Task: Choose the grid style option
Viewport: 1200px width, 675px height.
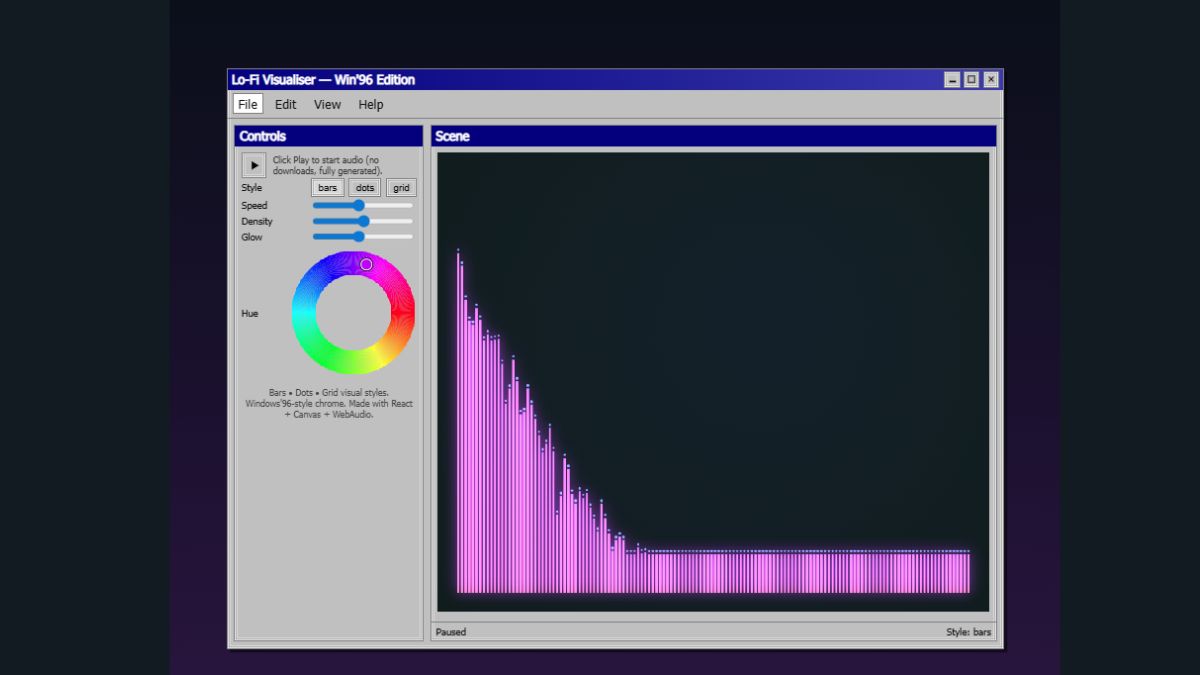Action: 401,188
